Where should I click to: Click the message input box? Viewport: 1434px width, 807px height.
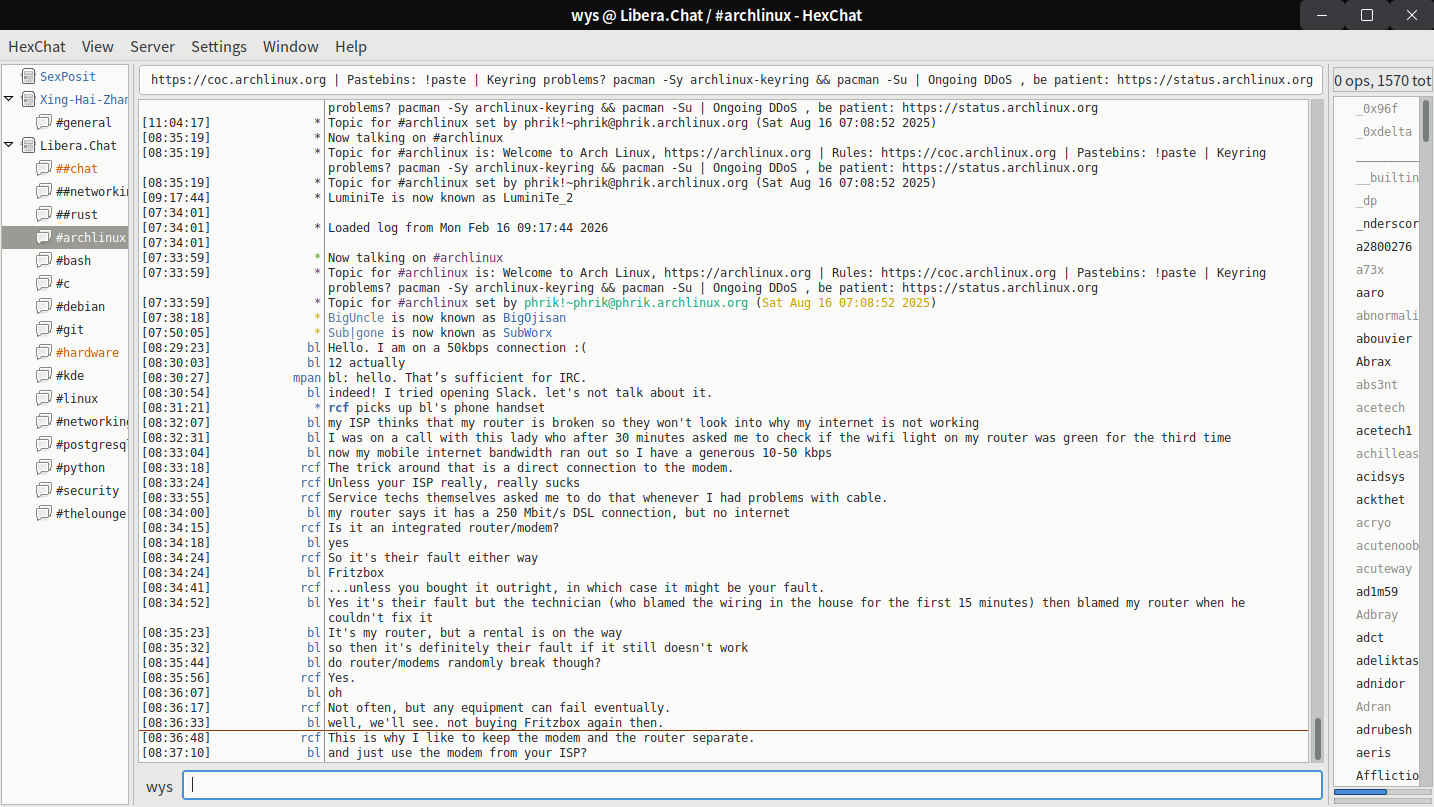(x=752, y=785)
